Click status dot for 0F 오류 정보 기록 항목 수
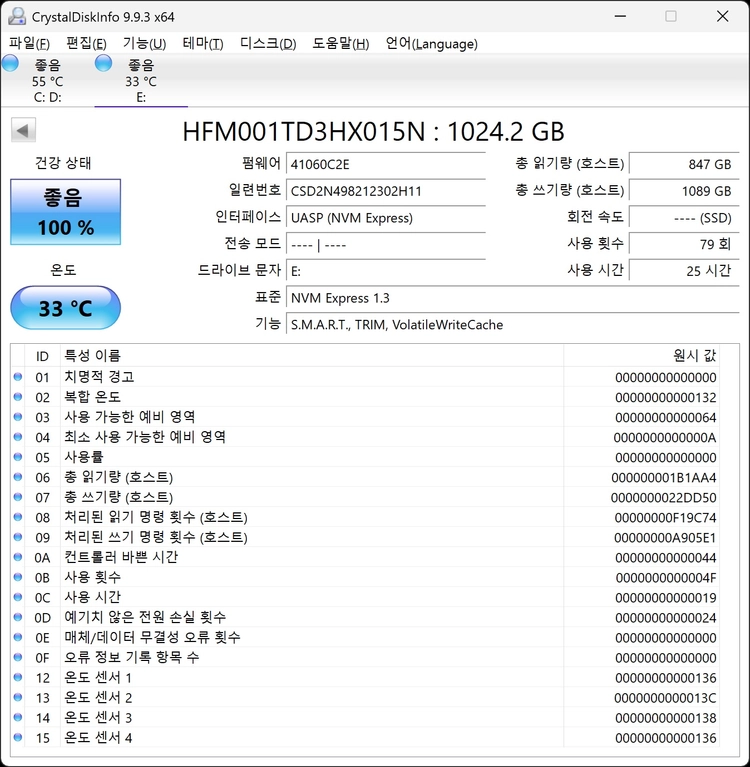The width and height of the screenshot is (750, 767). (18, 657)
